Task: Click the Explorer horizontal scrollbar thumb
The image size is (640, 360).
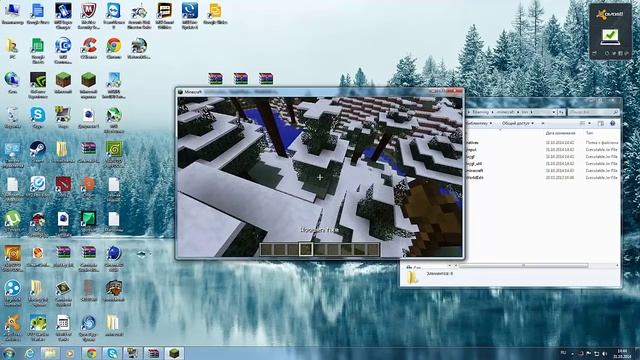Action: point(524,265)
